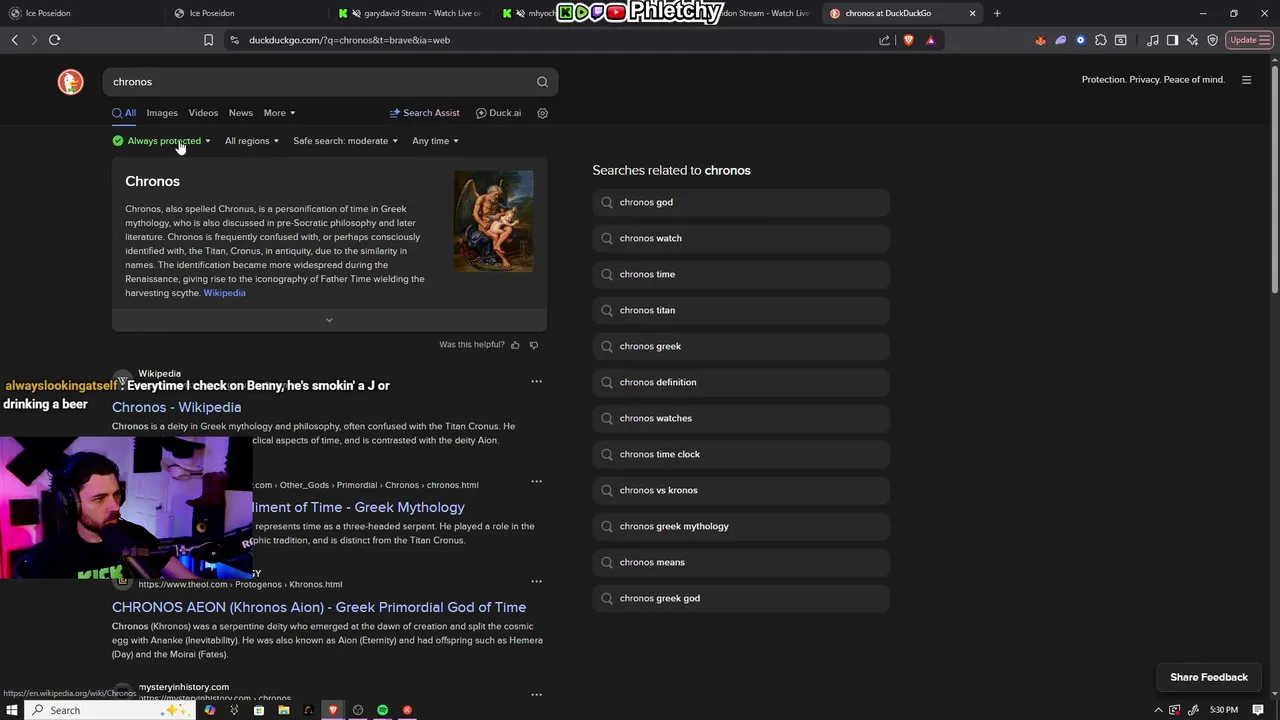This screenshot has height=720, width=1280.
Task: Open the Any time filter dropdown
Action: coord(435,141)
